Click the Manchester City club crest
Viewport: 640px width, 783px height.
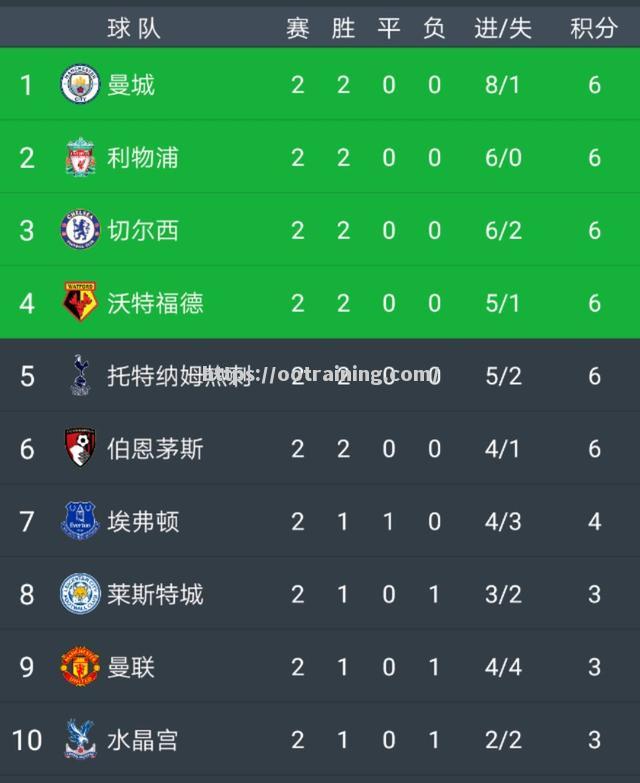coord(80,84)
